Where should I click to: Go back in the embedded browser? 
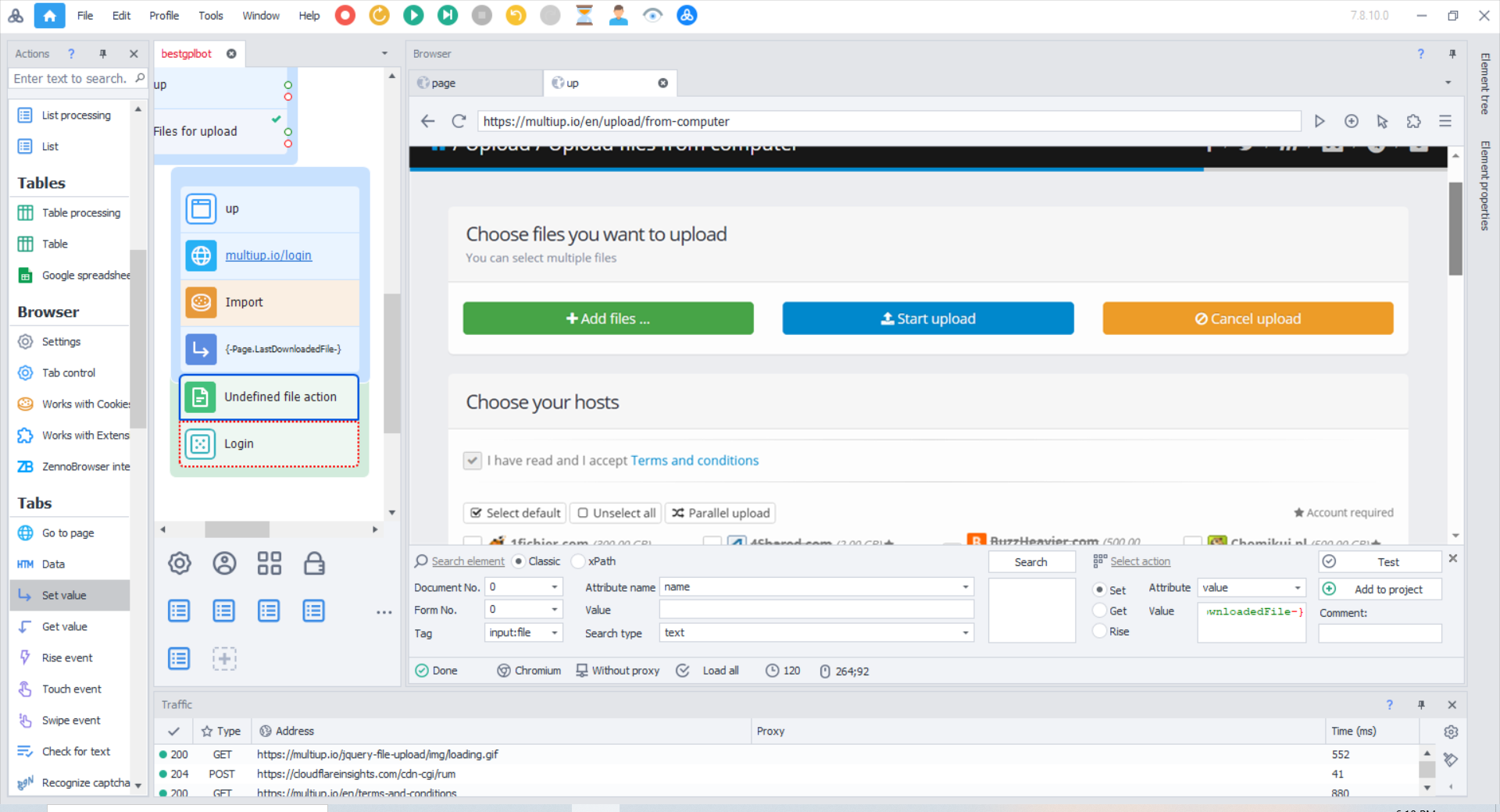(x=427, y=121)
